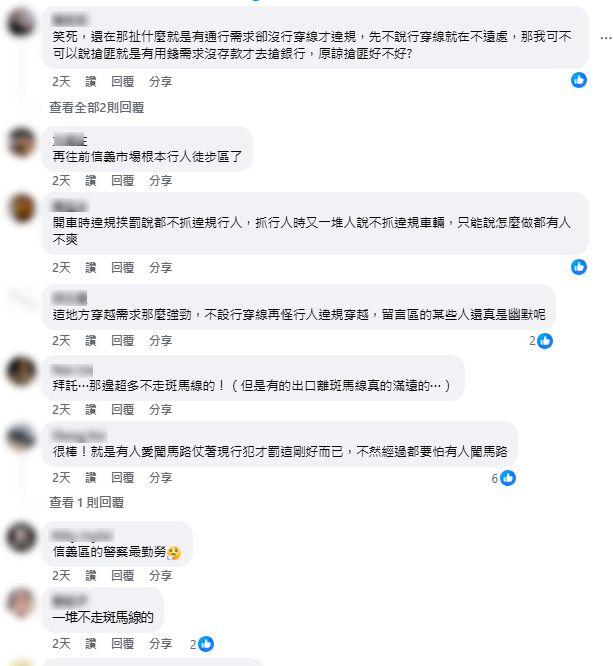The height and width of the screenshot is (666, 613).
Task: Expand 查看全部2則回覆 under the first comment
Action: 97,107
